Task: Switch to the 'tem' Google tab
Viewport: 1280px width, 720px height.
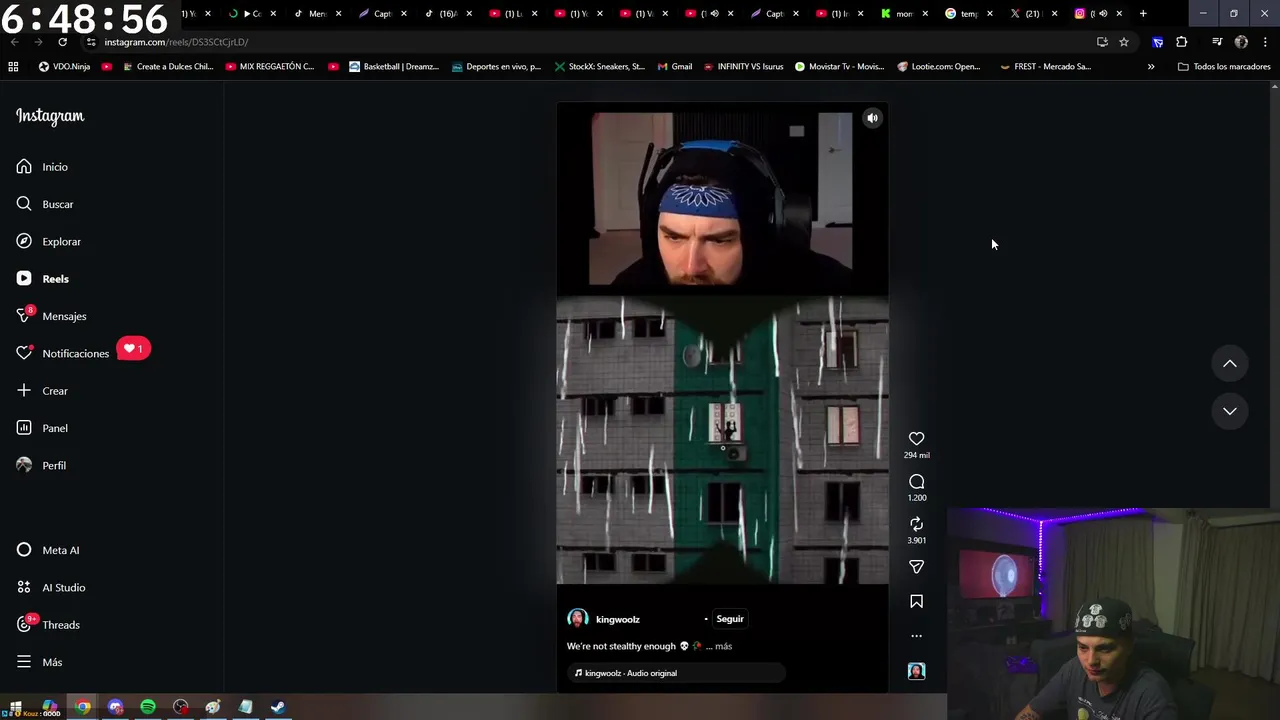Action: (968, 14)
